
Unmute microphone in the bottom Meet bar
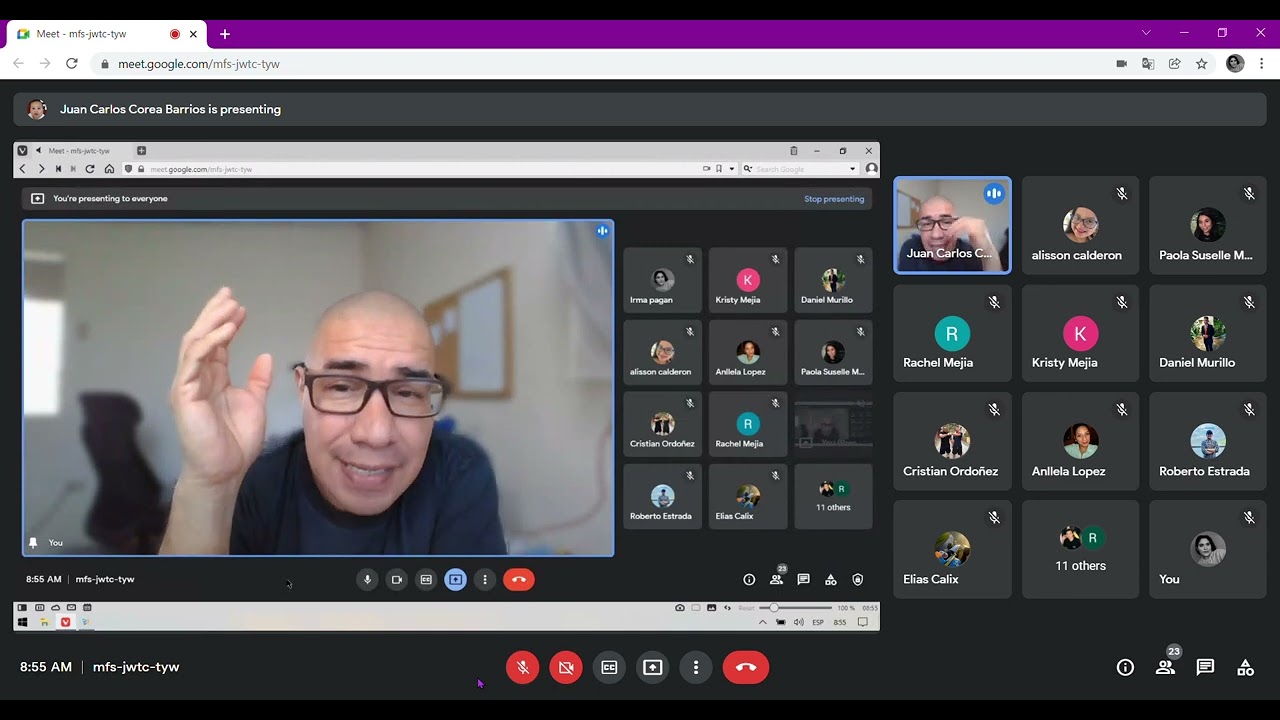(x=522, y=667)
